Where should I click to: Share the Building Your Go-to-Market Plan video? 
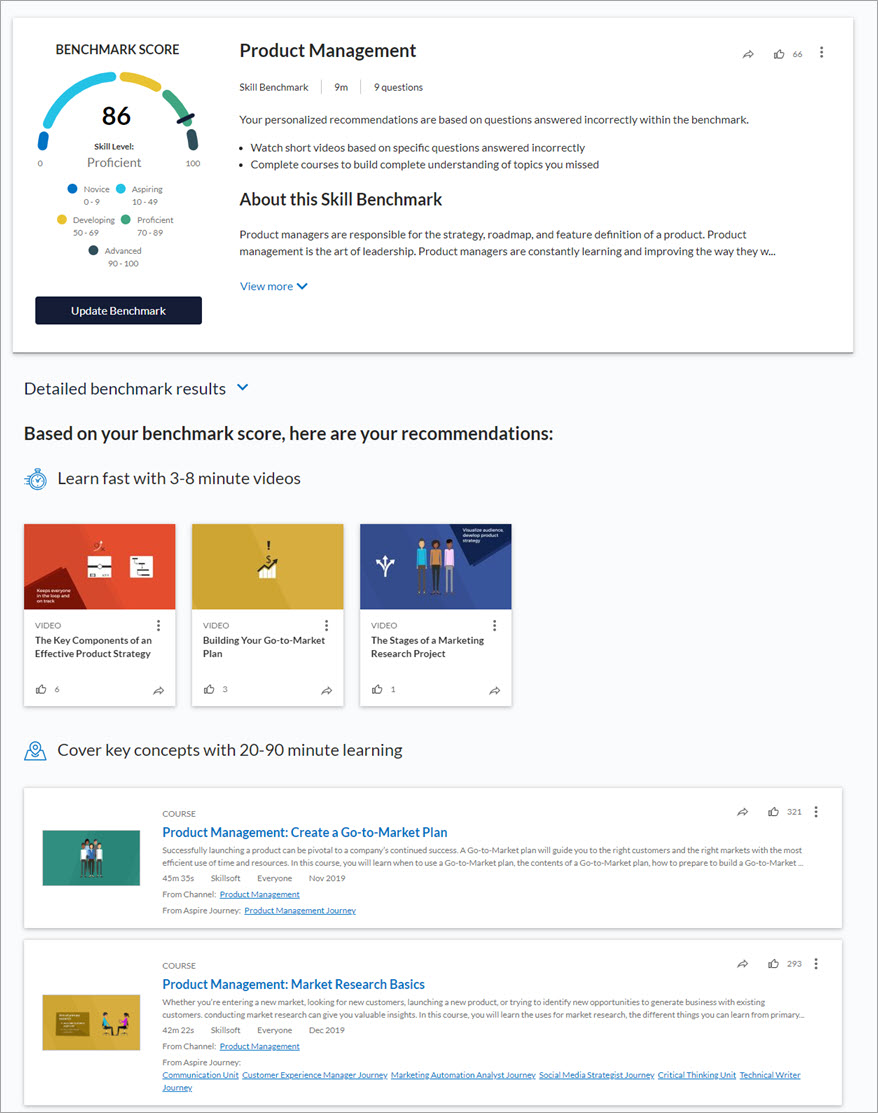326,691
